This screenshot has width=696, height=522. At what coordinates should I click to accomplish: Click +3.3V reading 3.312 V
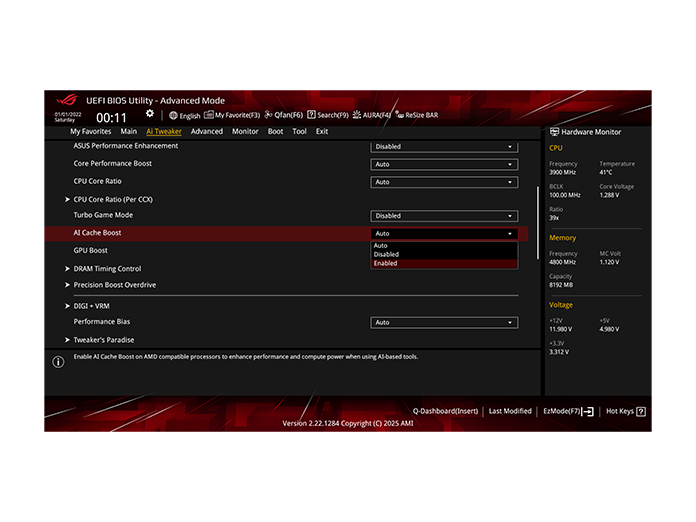[x=559, y=352]
